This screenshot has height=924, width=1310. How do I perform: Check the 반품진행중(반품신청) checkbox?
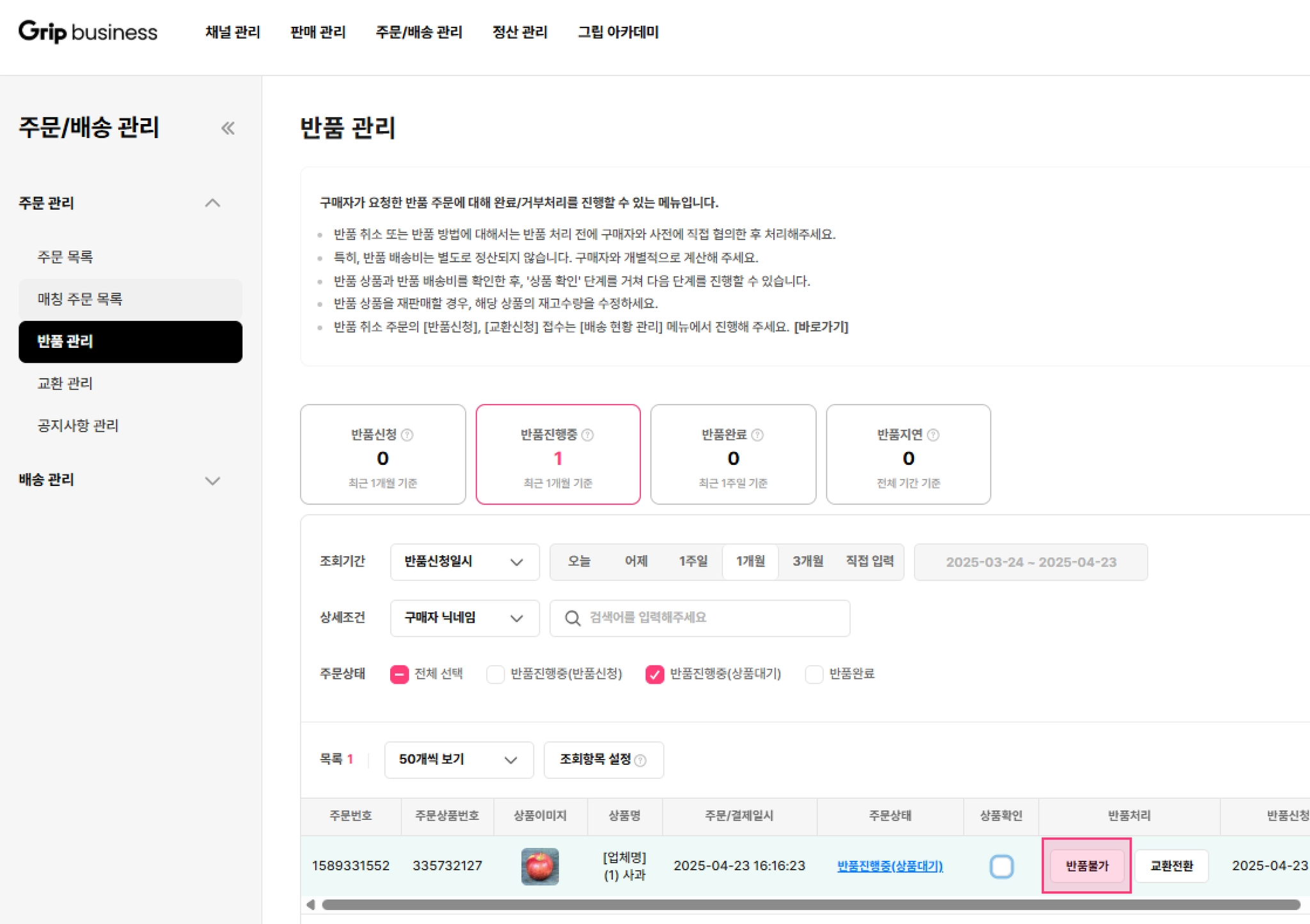coord(495,674)
